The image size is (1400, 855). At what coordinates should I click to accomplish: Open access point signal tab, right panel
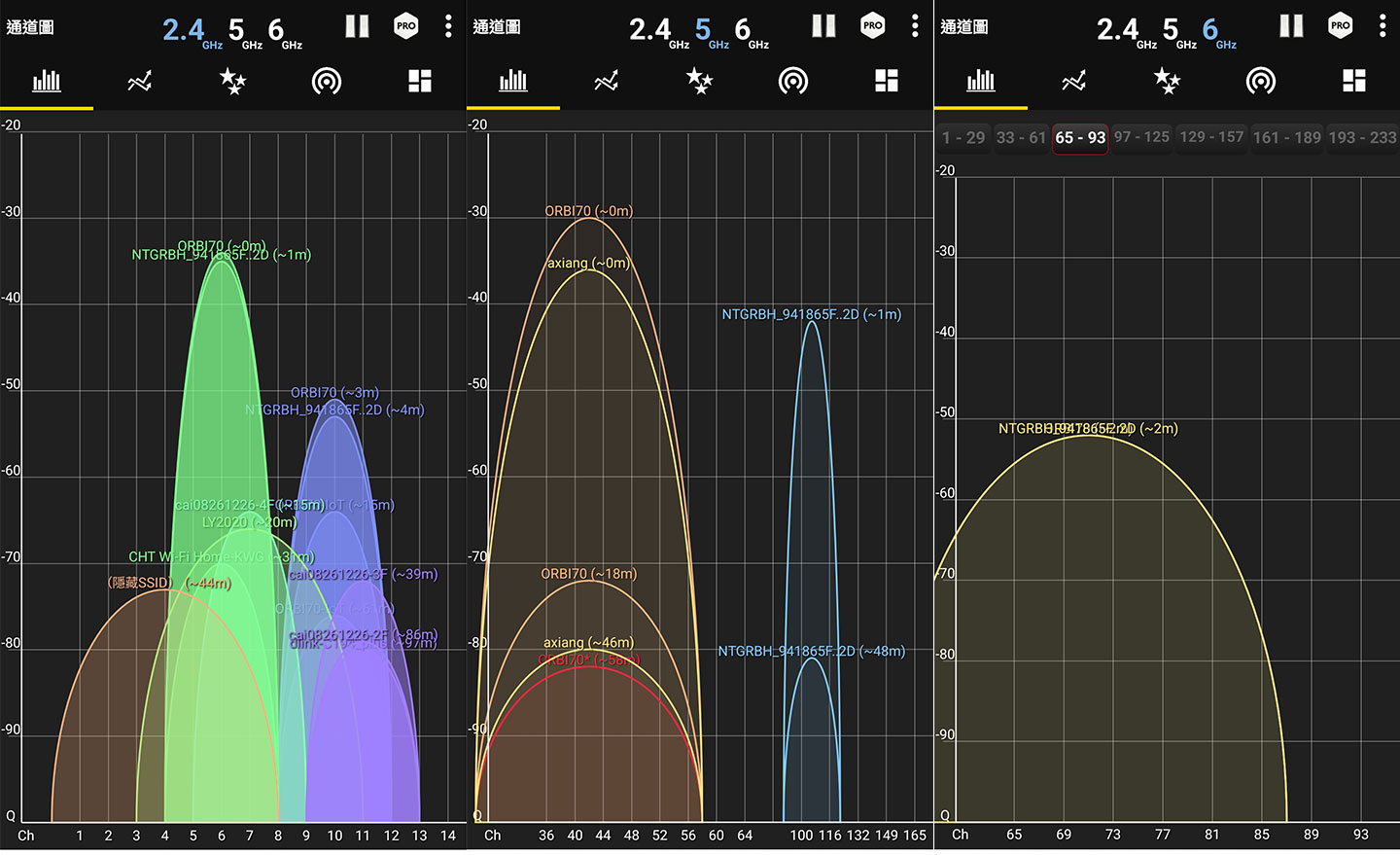[1261, 81]
